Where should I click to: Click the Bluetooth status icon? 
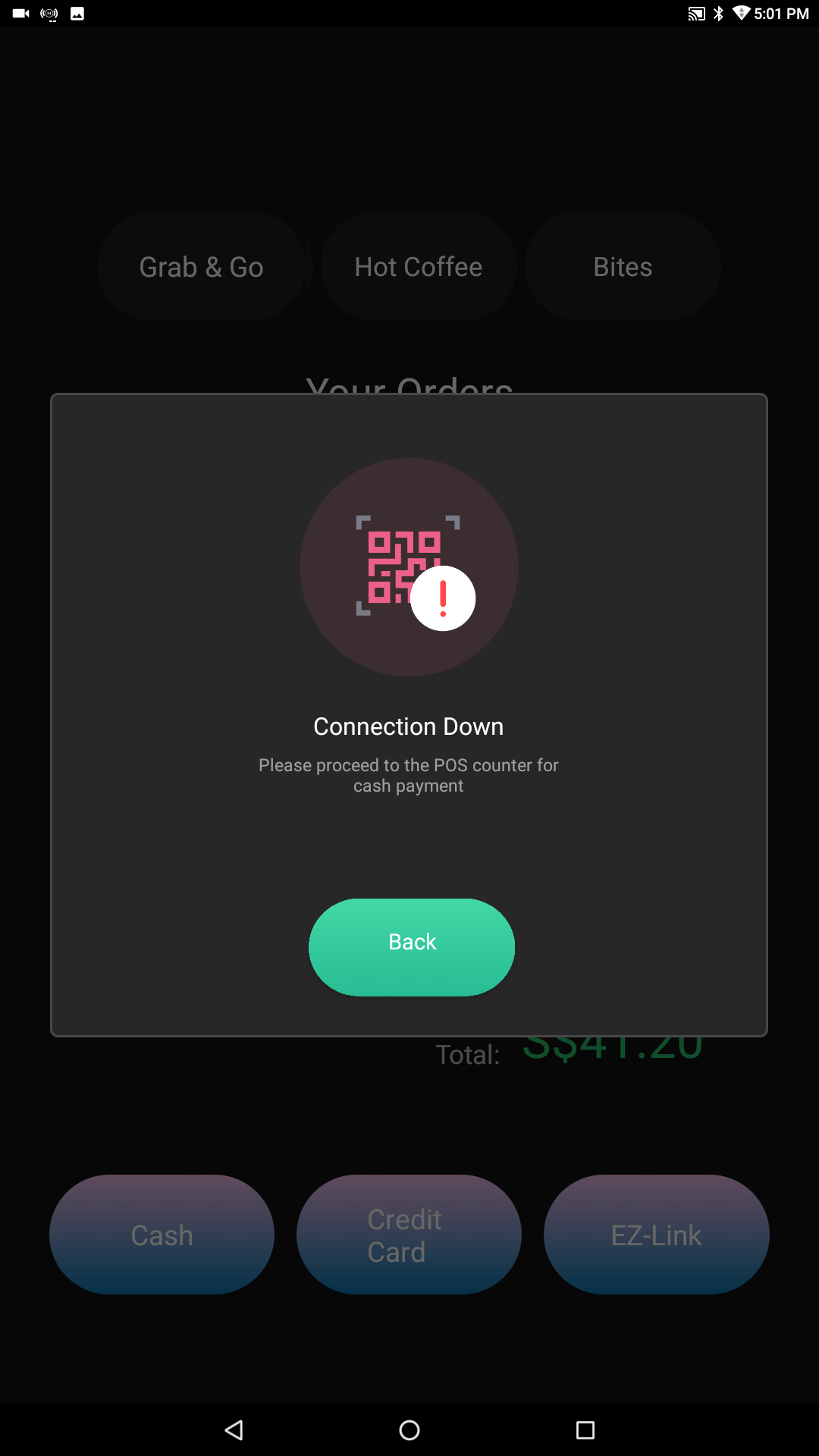718,14
